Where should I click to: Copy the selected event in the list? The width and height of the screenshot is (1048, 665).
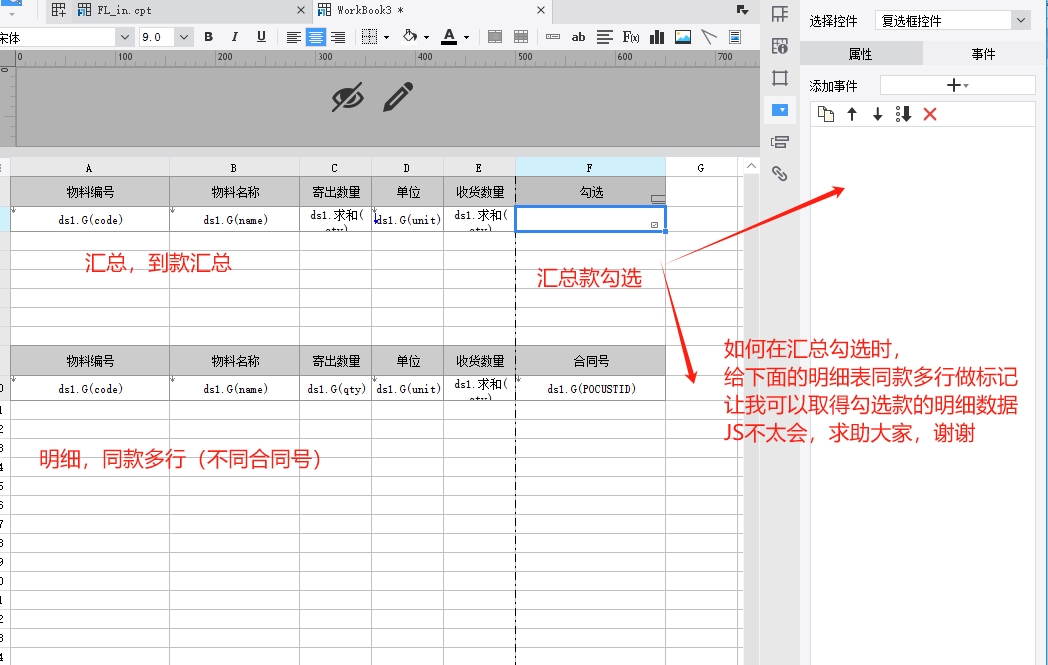(826, 114)
